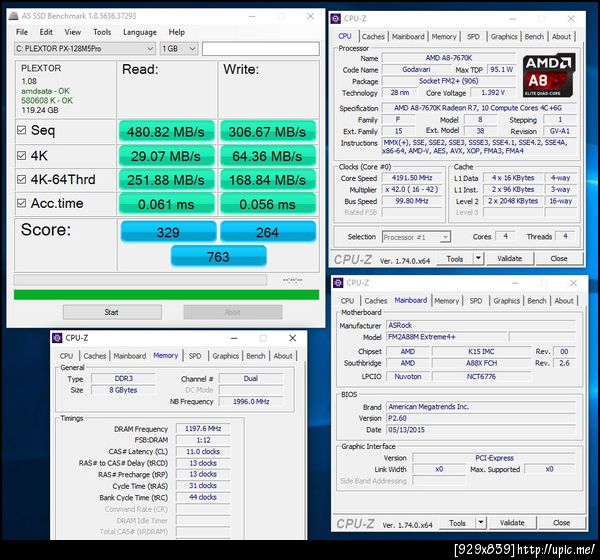Select the CPU tab in the Memory window

pyautogui.click(x=66, y=356)
